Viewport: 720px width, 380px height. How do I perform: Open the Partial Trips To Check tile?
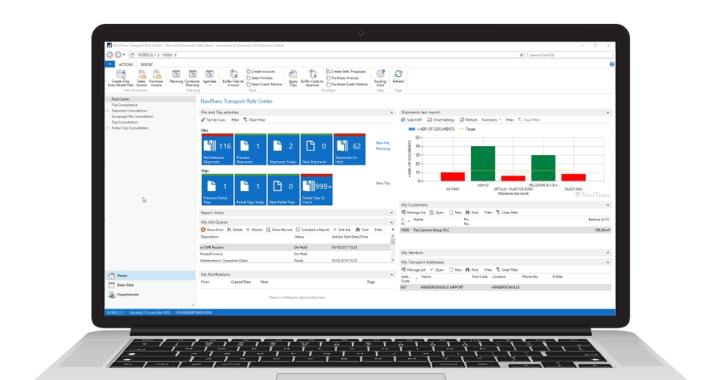[x=317, y=190]
